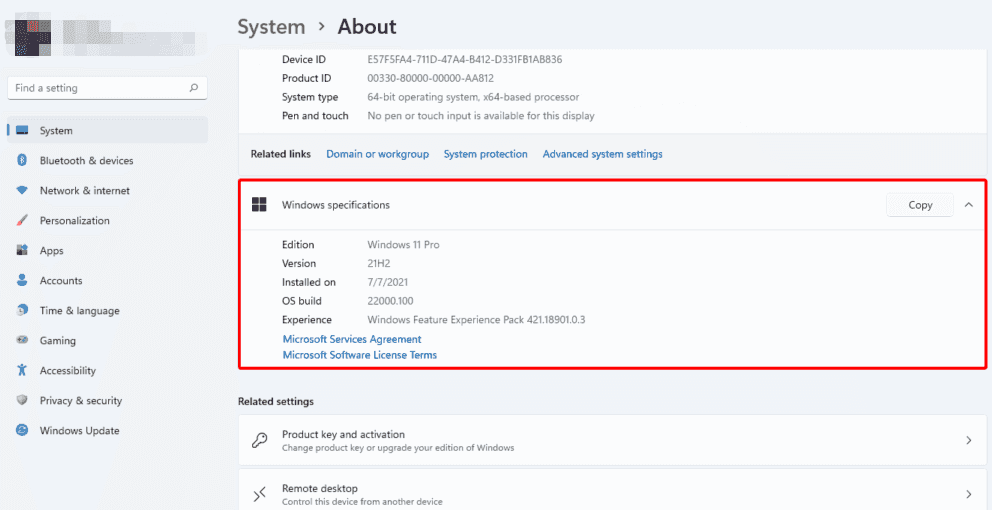The image size is (992, 510).
Task: Click the Related settings heading
Action: (x=276, y=401)
